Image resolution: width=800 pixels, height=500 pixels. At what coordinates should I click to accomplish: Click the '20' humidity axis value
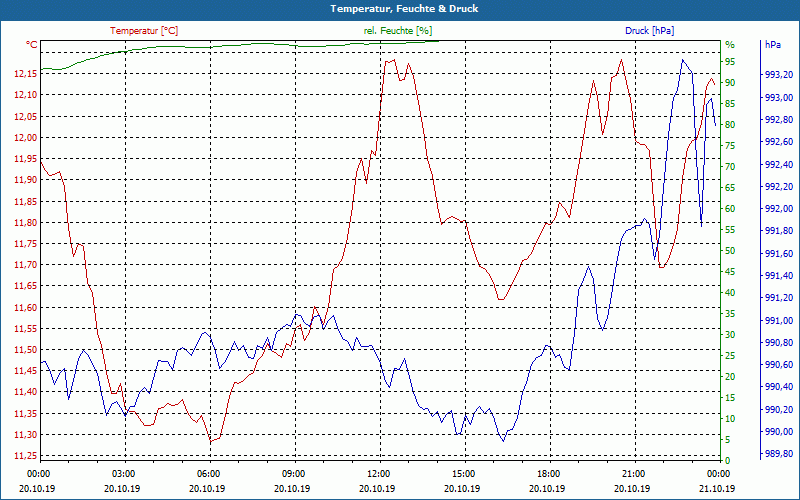730,377
